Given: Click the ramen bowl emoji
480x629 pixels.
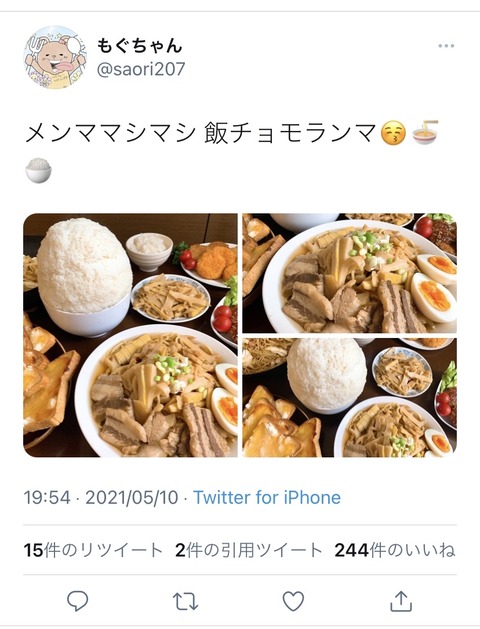Looking at the screenshot, I should [425, 133].
